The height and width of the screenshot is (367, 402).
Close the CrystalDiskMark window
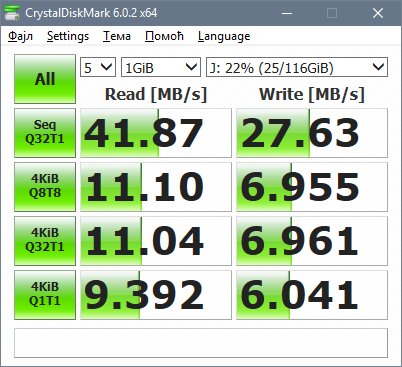(x=378, y=13)
